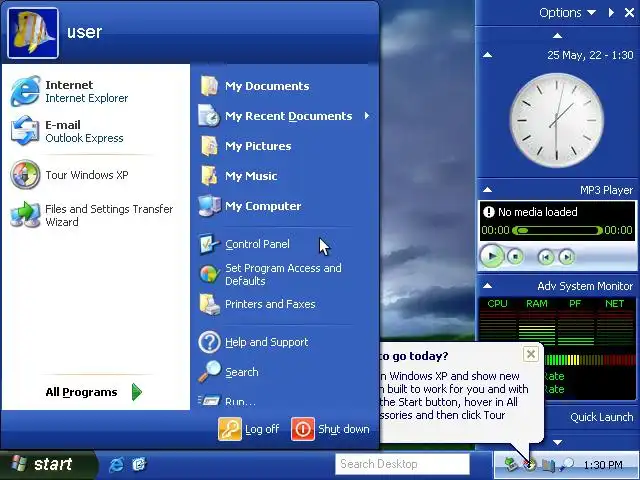The height and width of the screenshot is (480, 640).
Task: Click the CPU meter label
Action: tap(497, 304)
